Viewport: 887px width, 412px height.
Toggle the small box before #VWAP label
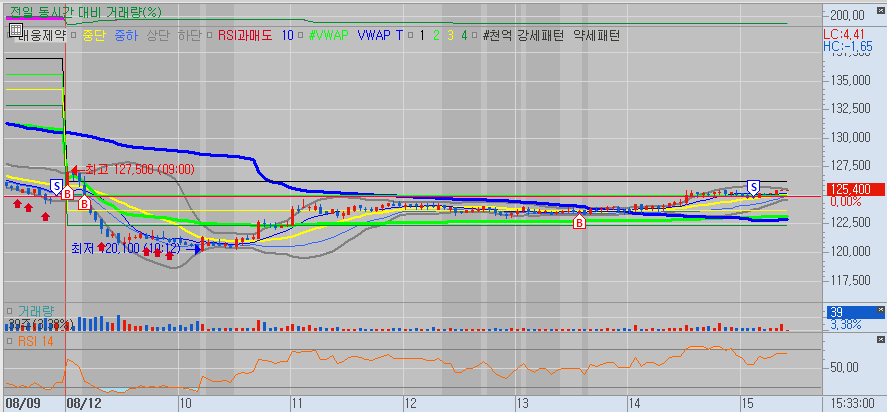pyautogui.click(x=302, y=36)
